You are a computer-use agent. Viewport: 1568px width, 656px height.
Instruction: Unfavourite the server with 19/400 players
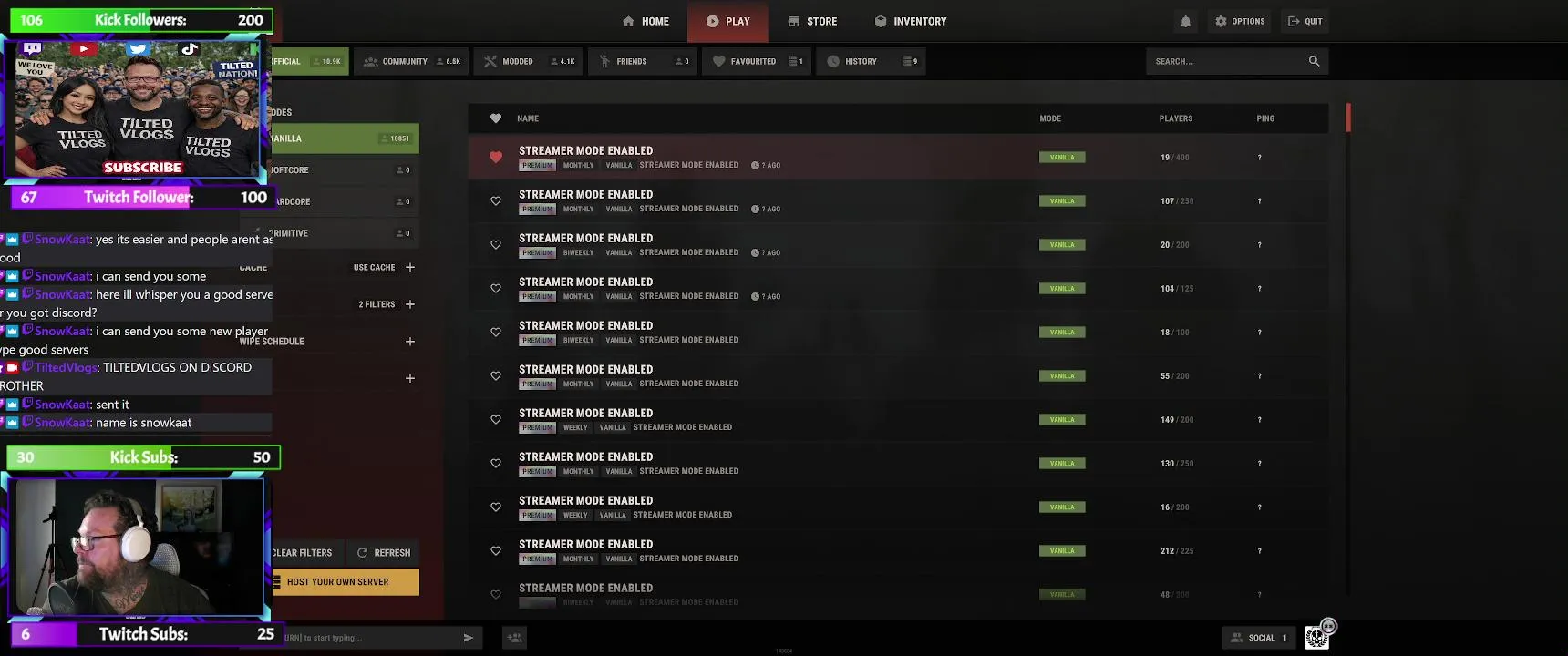point(496,158)
